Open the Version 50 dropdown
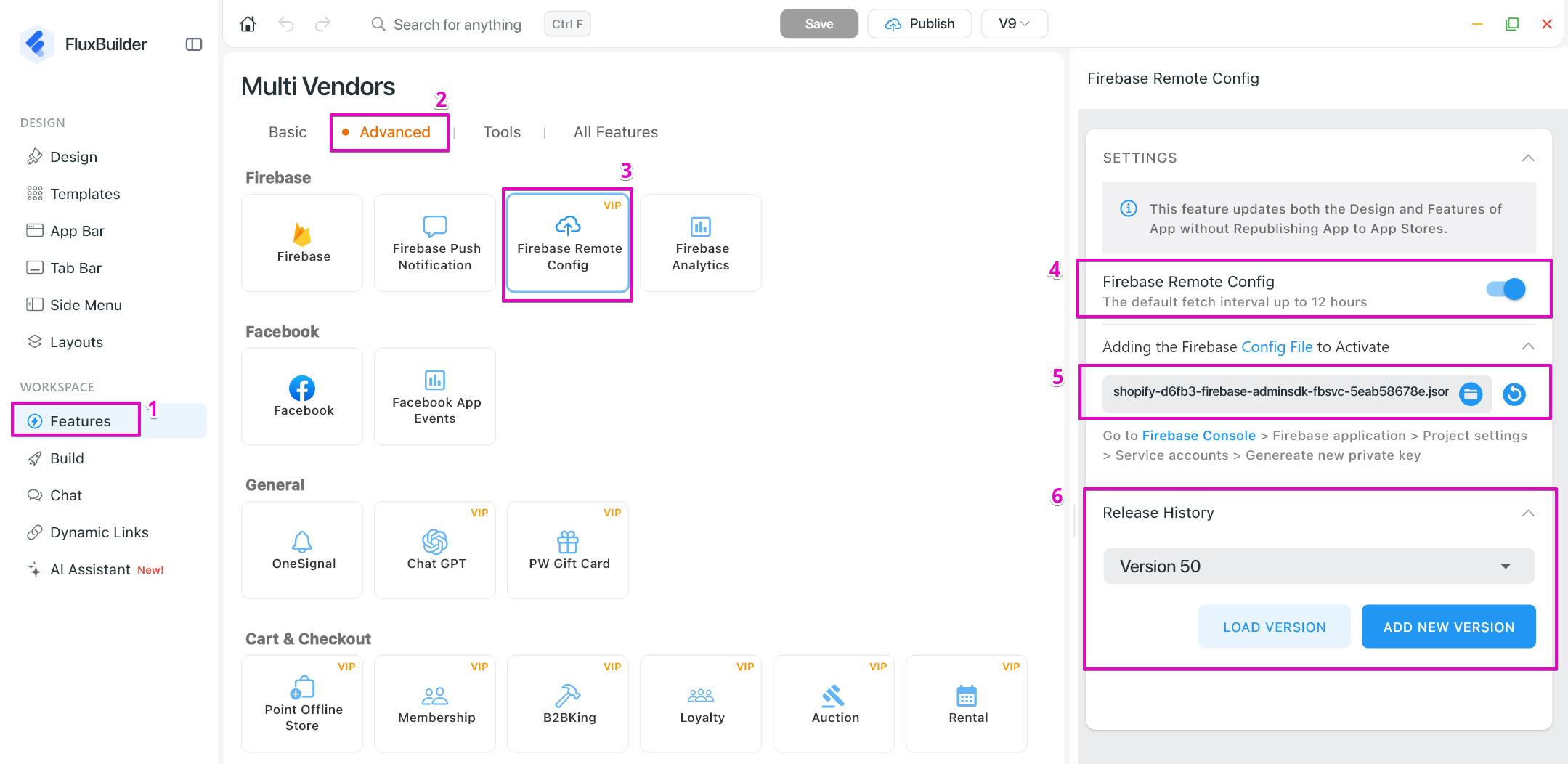 click(1318, 566)
